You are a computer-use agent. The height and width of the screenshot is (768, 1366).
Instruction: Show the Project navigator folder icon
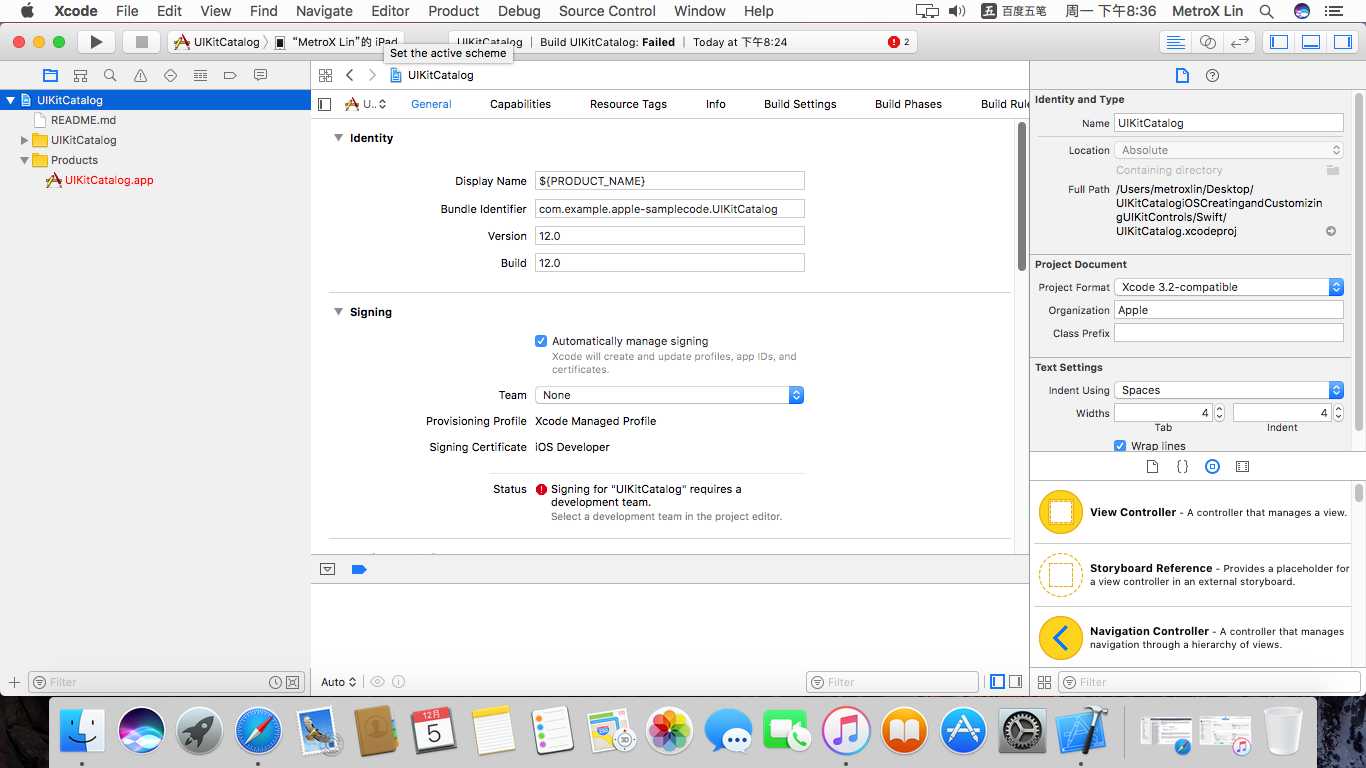51,75
